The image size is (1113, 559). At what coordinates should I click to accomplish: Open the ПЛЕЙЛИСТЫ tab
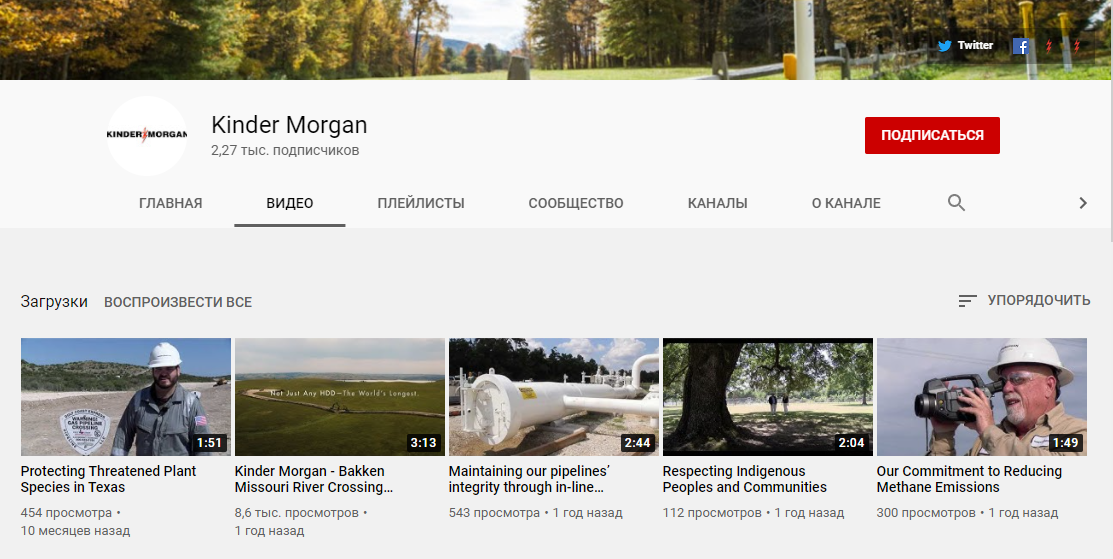(x=421, y=203)
